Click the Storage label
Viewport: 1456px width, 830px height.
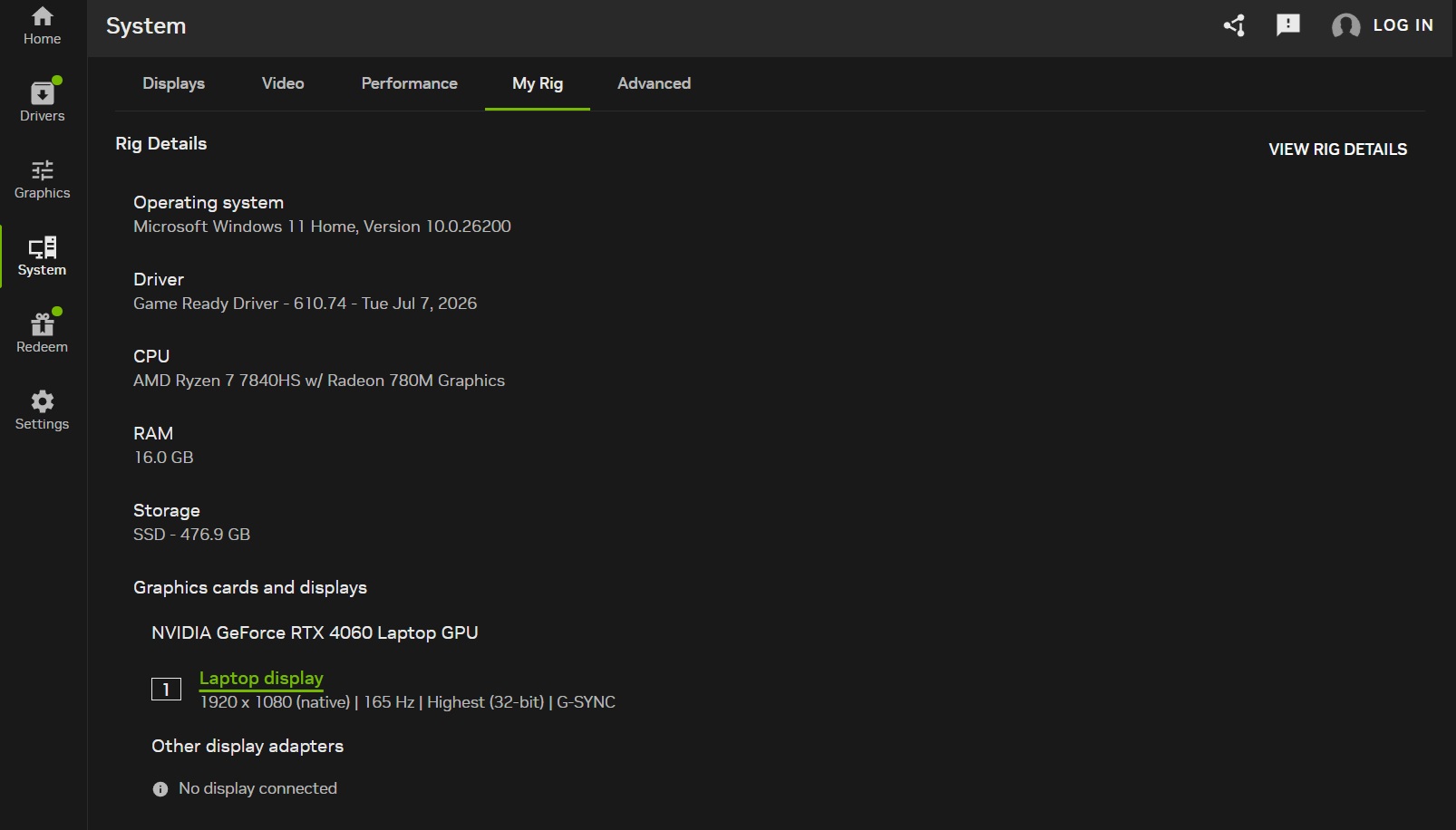[167, 510]
